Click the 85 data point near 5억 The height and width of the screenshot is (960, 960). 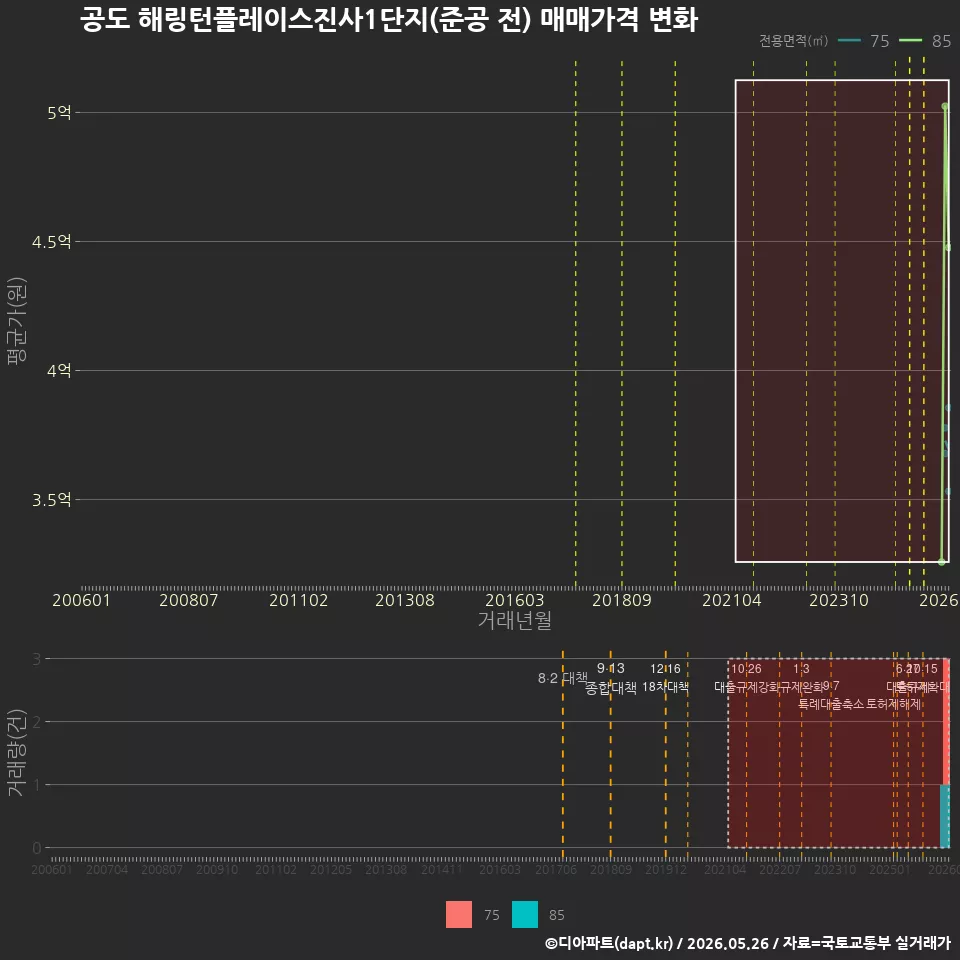945,107
